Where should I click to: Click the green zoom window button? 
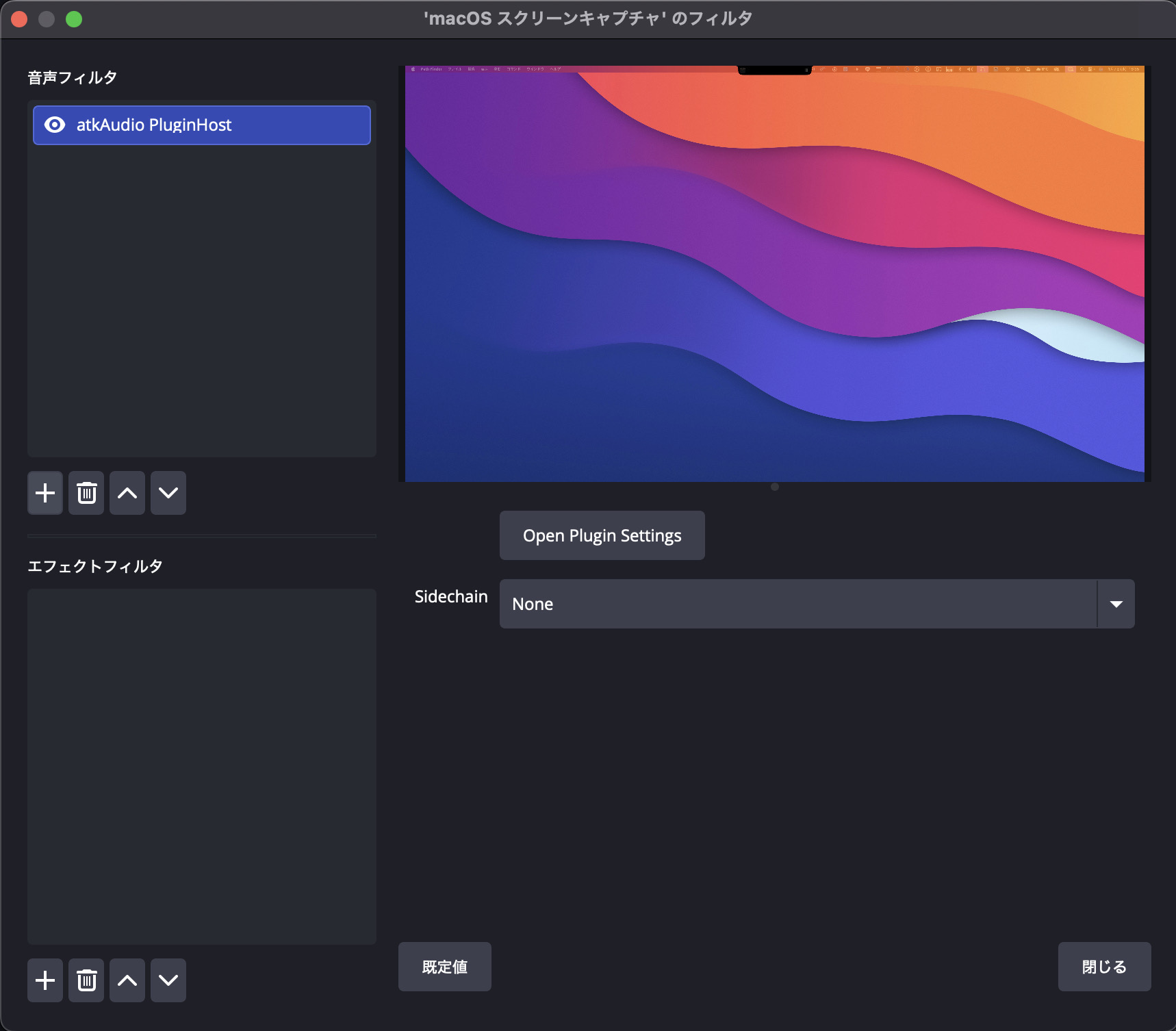coord(74,19)
